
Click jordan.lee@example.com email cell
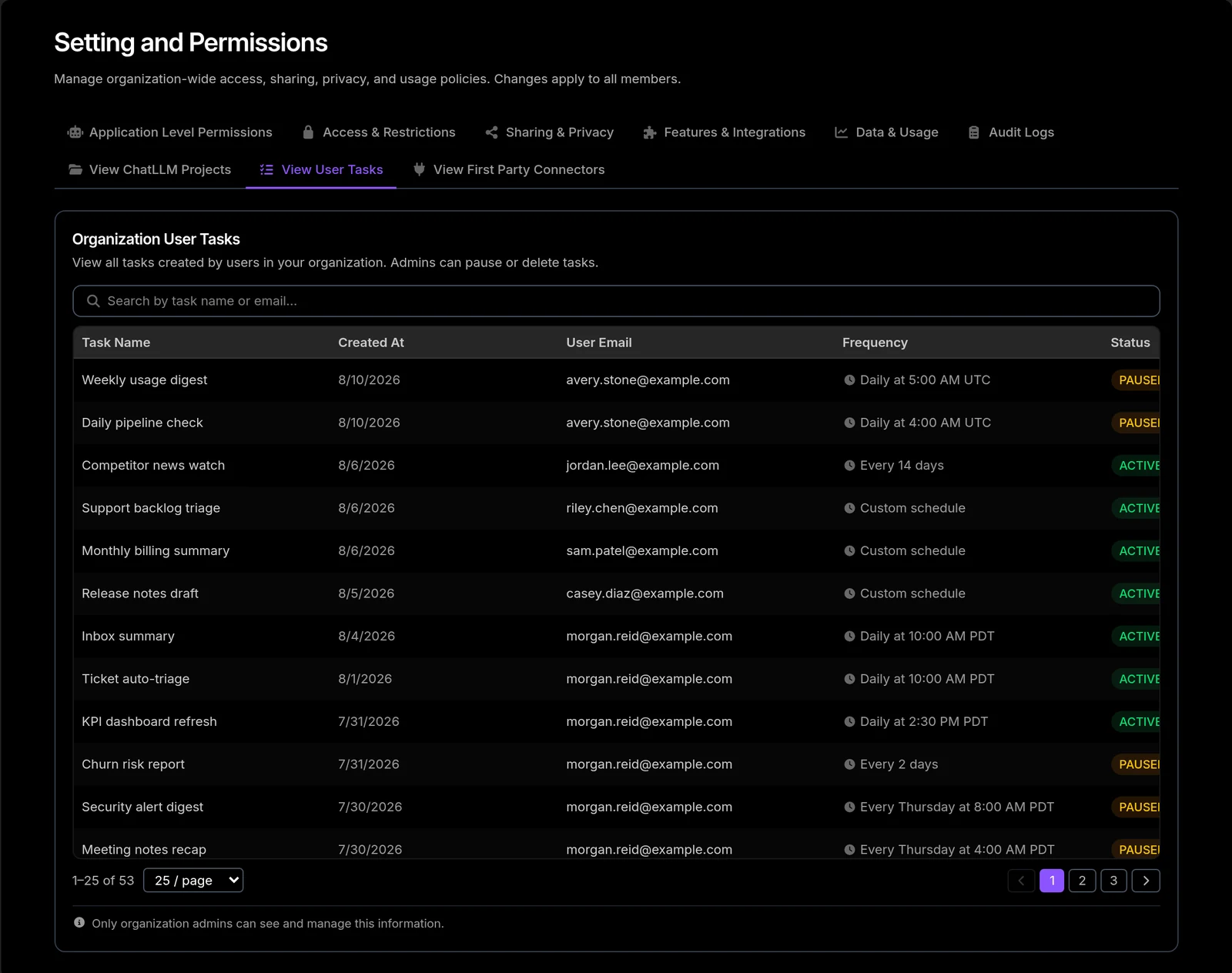643,466
